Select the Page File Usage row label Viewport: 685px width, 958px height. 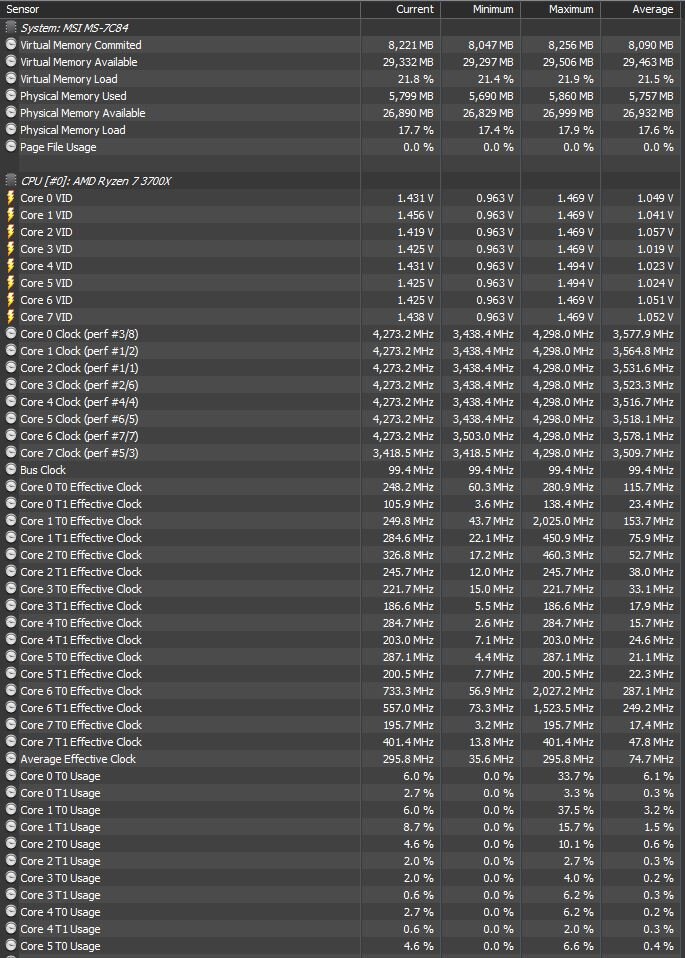tap(58, 147)
